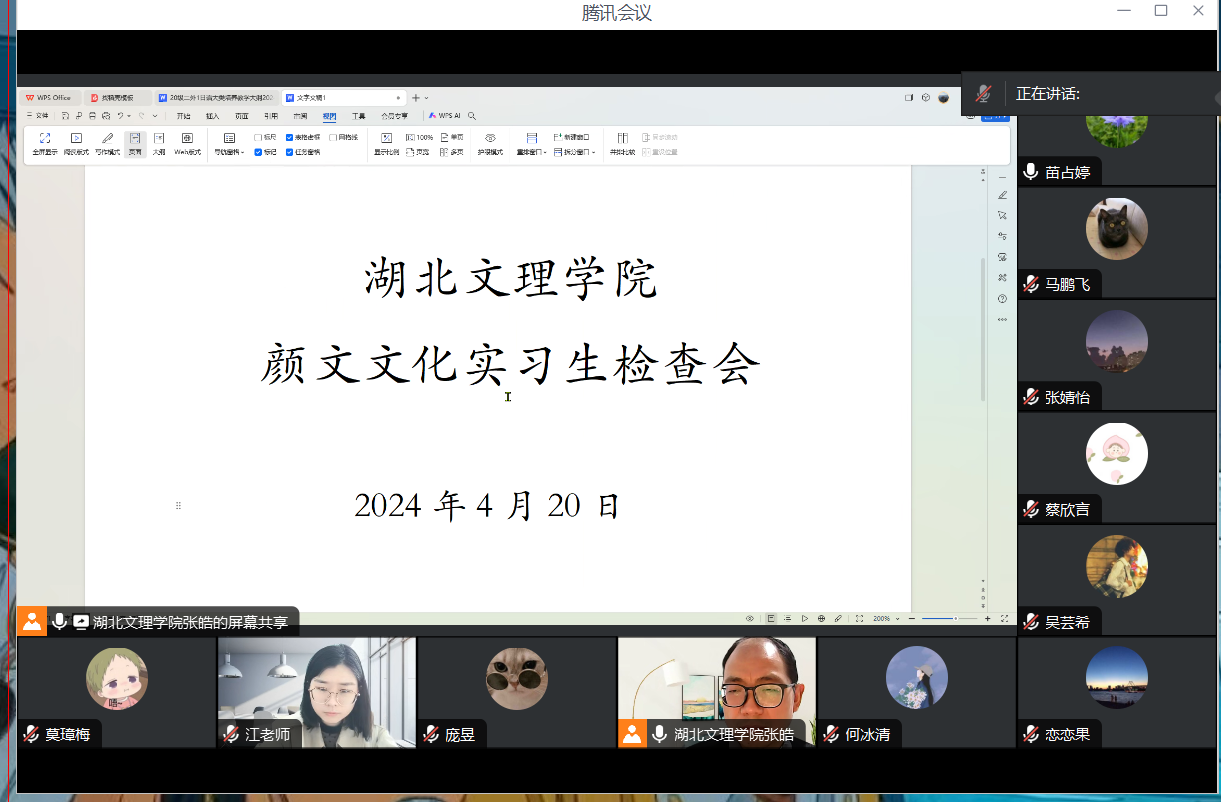The width and height of the screenshot is (1221, 802).
Task: Enable the 网格线 gridlines checkbox
Action: tap(333, 137)
